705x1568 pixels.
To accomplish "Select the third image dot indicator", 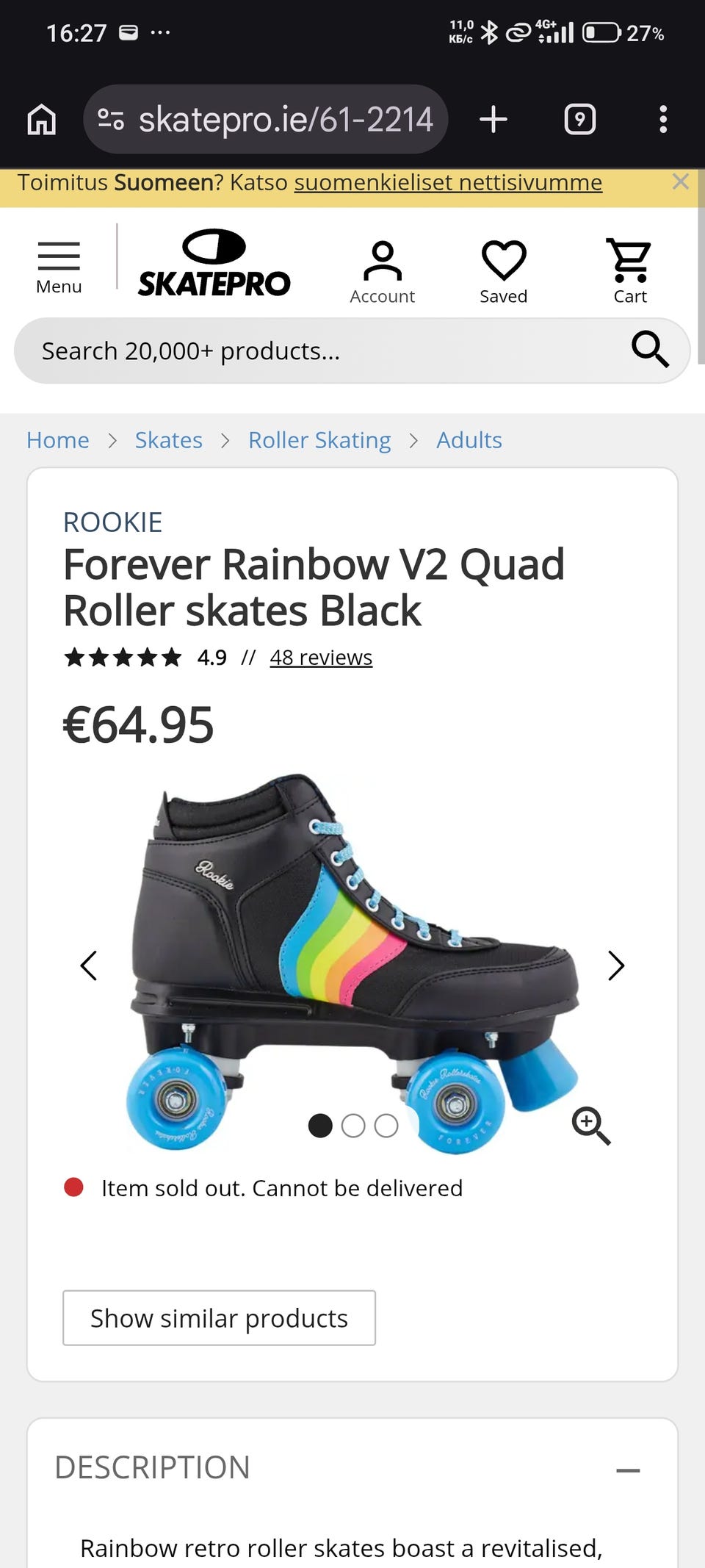I will tap(386, 1126).
